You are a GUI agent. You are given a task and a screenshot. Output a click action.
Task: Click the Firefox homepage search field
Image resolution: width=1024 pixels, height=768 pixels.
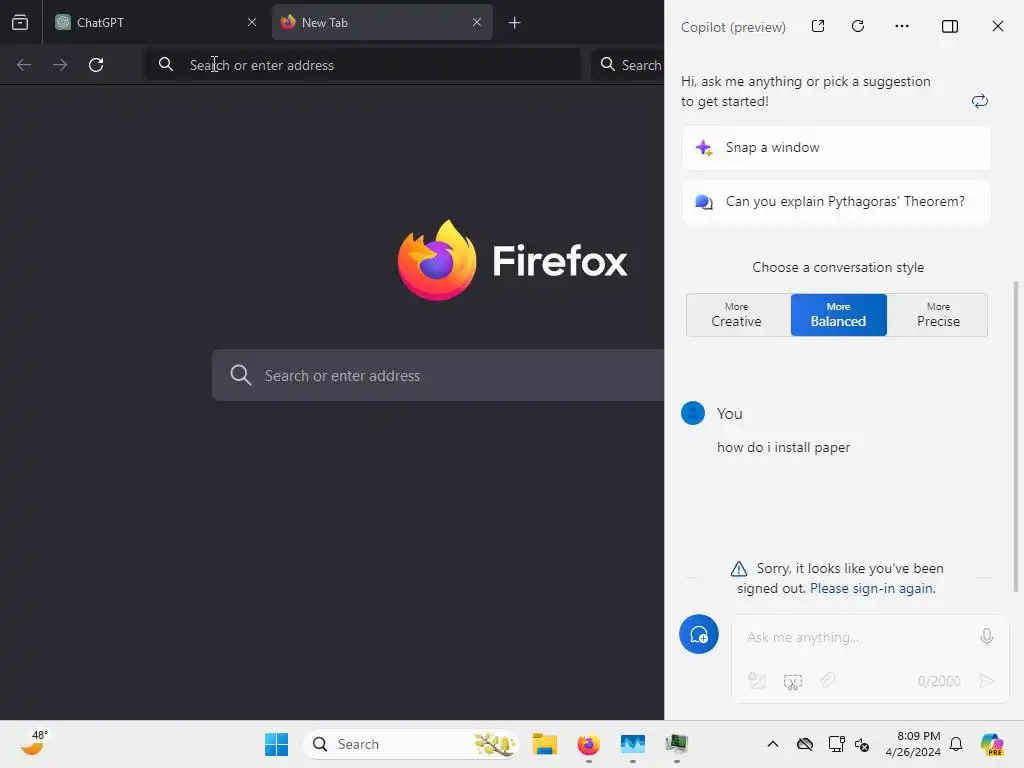coord(438,376)
